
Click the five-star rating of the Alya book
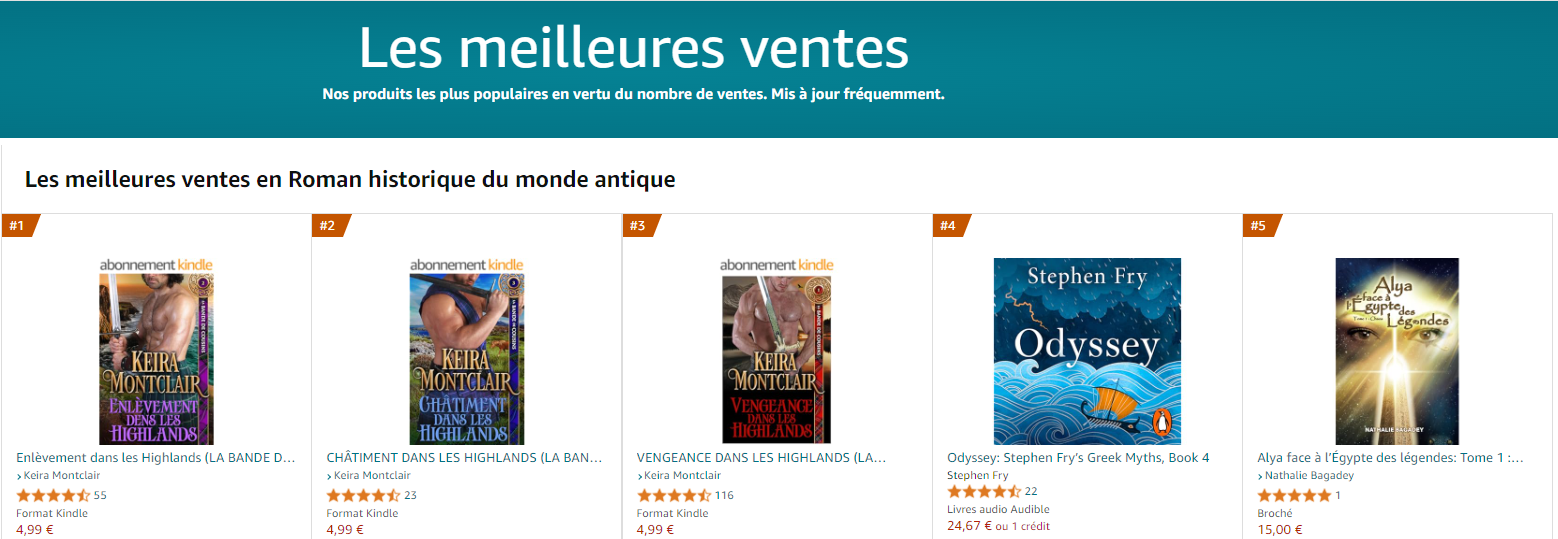(1294, 495)
